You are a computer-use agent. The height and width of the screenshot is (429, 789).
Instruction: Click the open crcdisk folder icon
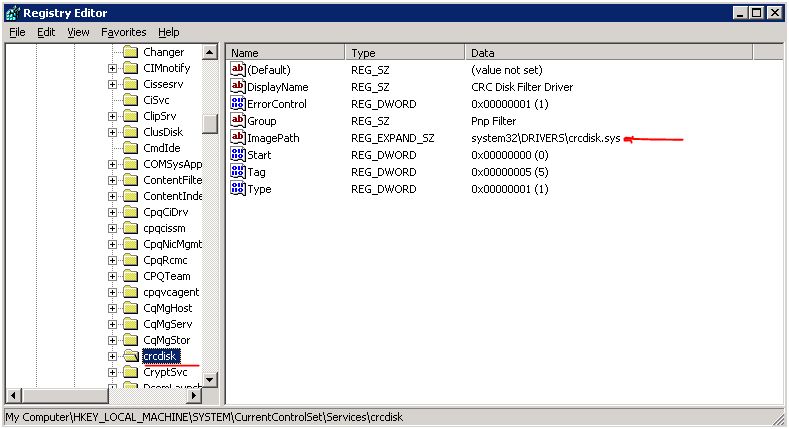point(131,356)
